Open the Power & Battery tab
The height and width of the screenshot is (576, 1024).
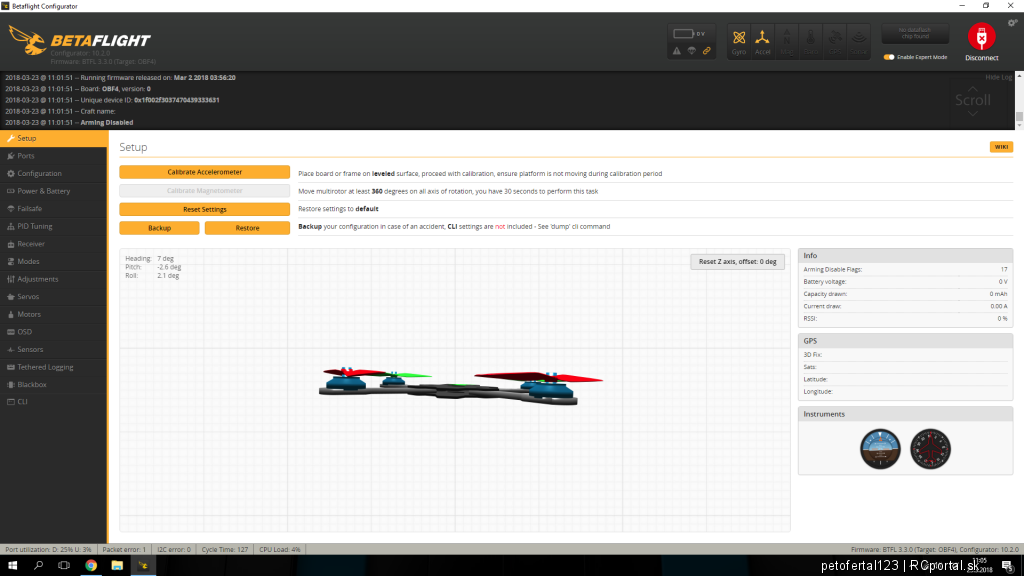[54, 191]
